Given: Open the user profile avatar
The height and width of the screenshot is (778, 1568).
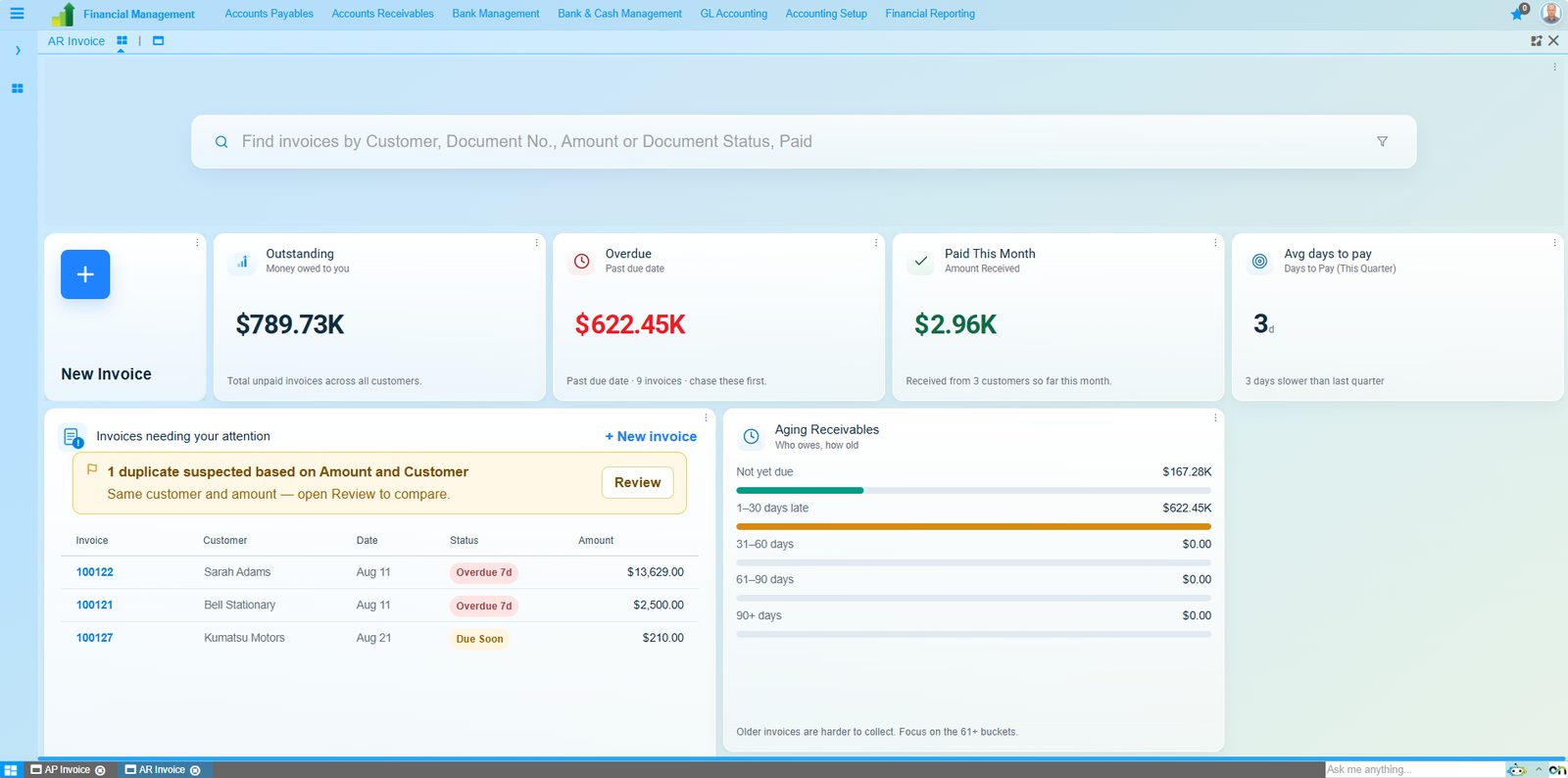Looking at the screenshot, I should click(x=1550, y=13).
